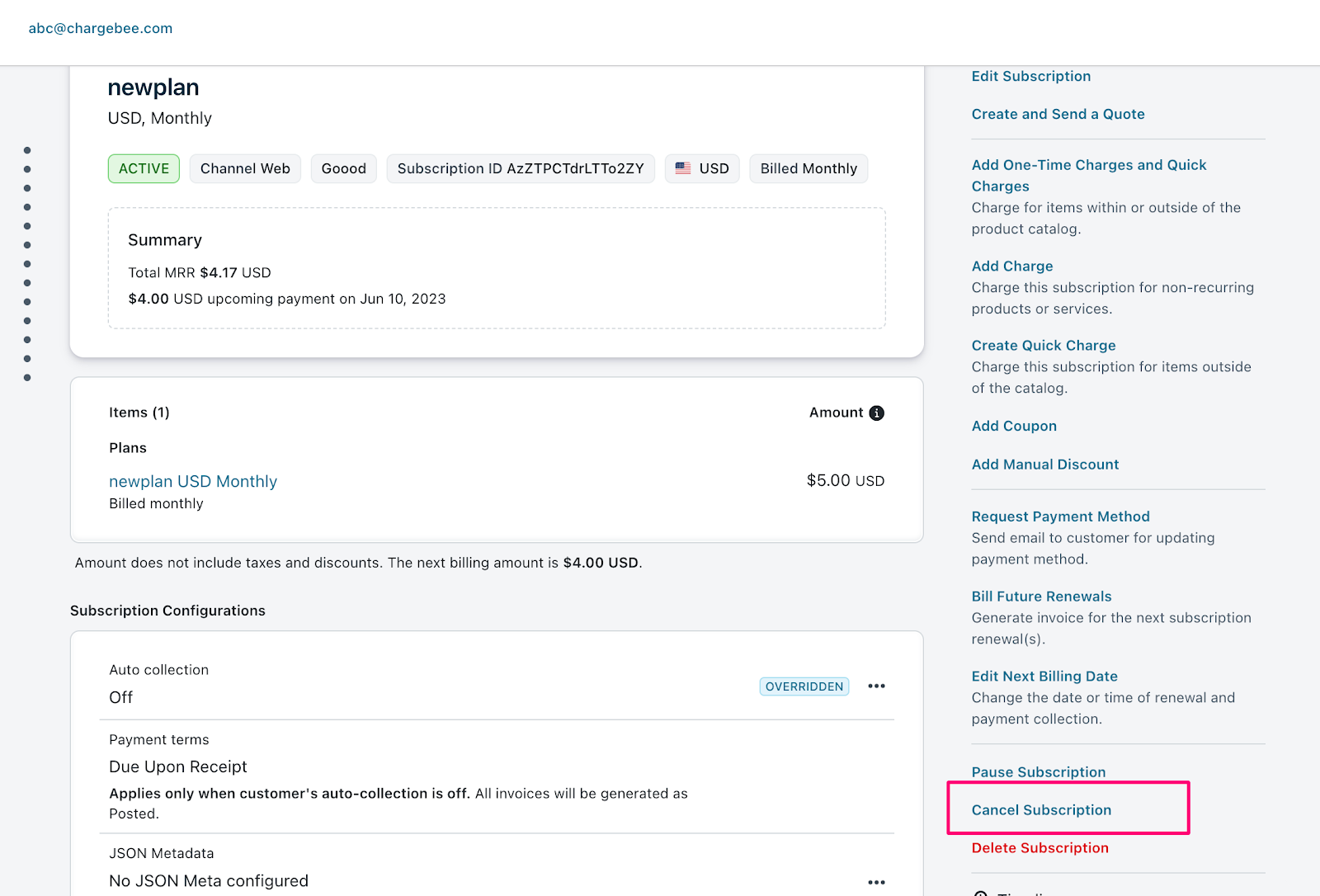Open JSON Metadata three-dot options menu
The image size is (1320, 896).
point(876,882)
